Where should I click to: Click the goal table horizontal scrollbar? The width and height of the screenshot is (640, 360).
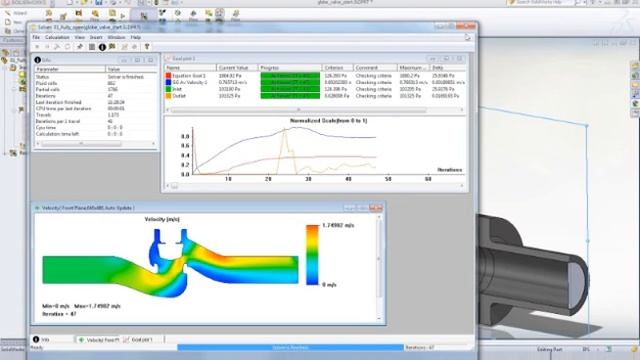pyautogui.click(x=298, y=110)
